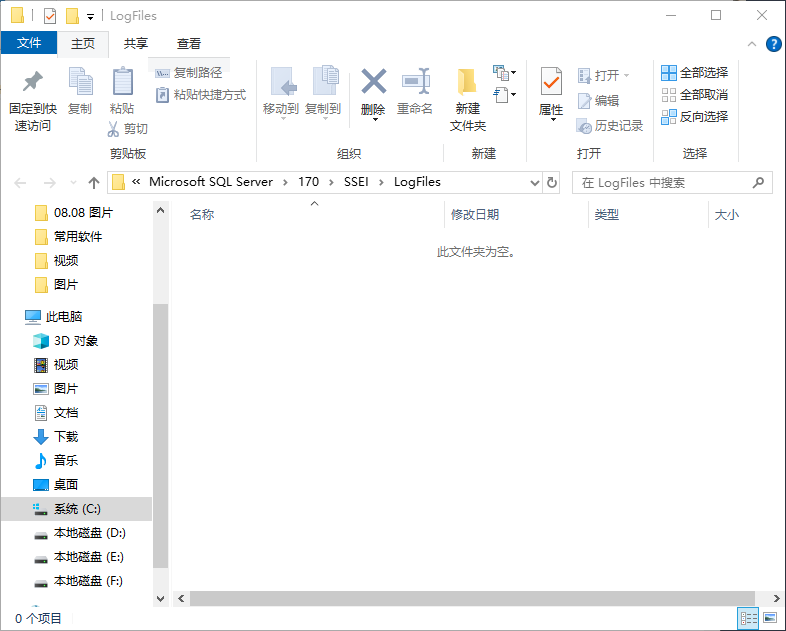Image resolution: width=786 pixels, height=631 pixels.
Task: Click the Delete (删除) X icon
Action: 373,81
